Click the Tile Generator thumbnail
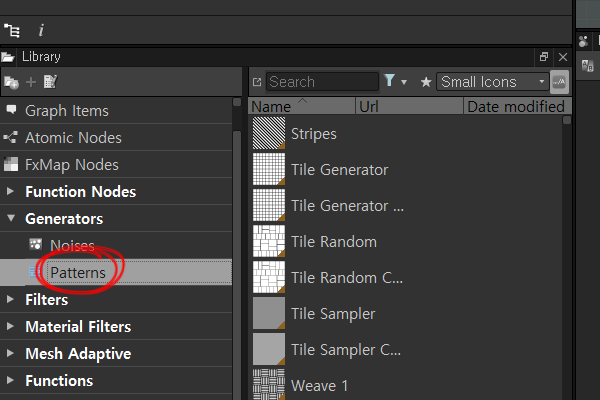This screenshot has width=600, height=400. [269, 169]
